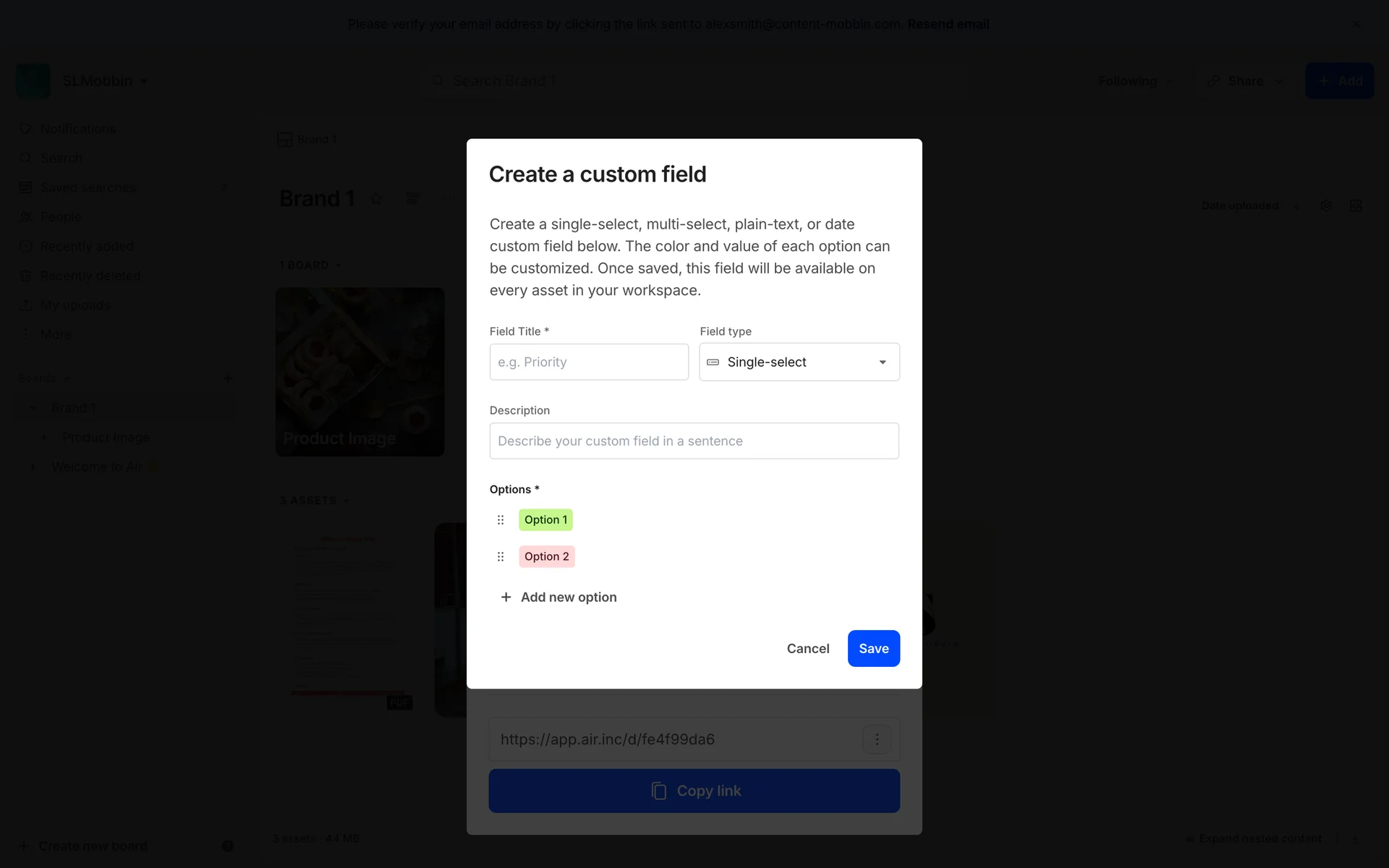Open Recently added in the sidebar
Viewport: 1389px width, 868px height.
click(x=87, y=247)
